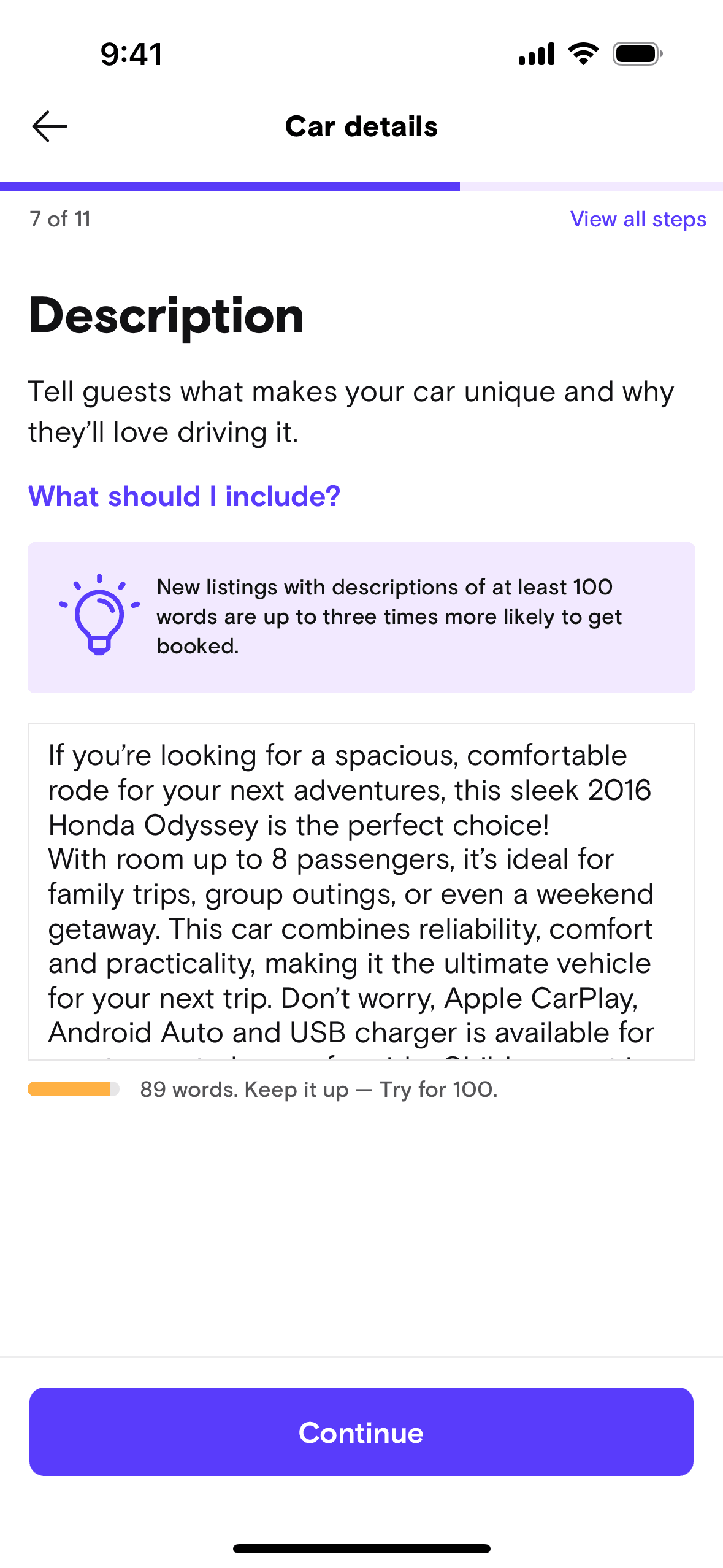Screen dimensions: 723x1568
Task: Tap the back arrow icon
Action: pos(50,126)
